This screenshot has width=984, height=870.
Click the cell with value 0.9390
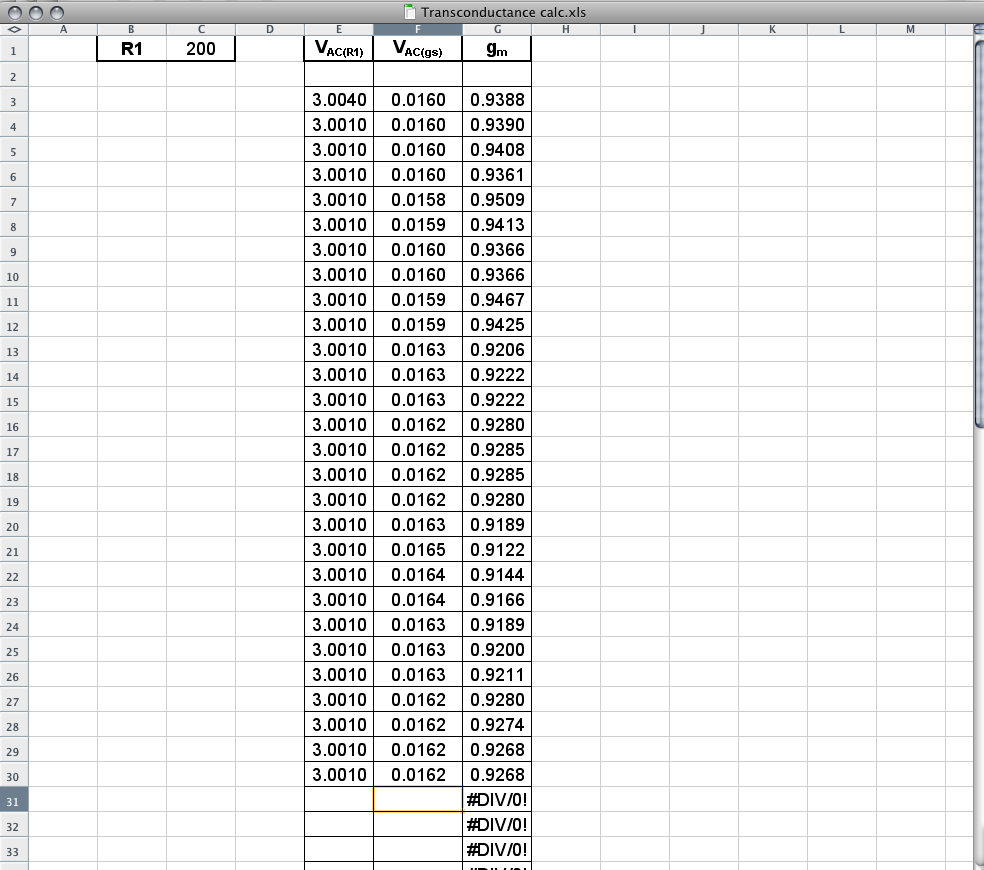tap(497, 124)
